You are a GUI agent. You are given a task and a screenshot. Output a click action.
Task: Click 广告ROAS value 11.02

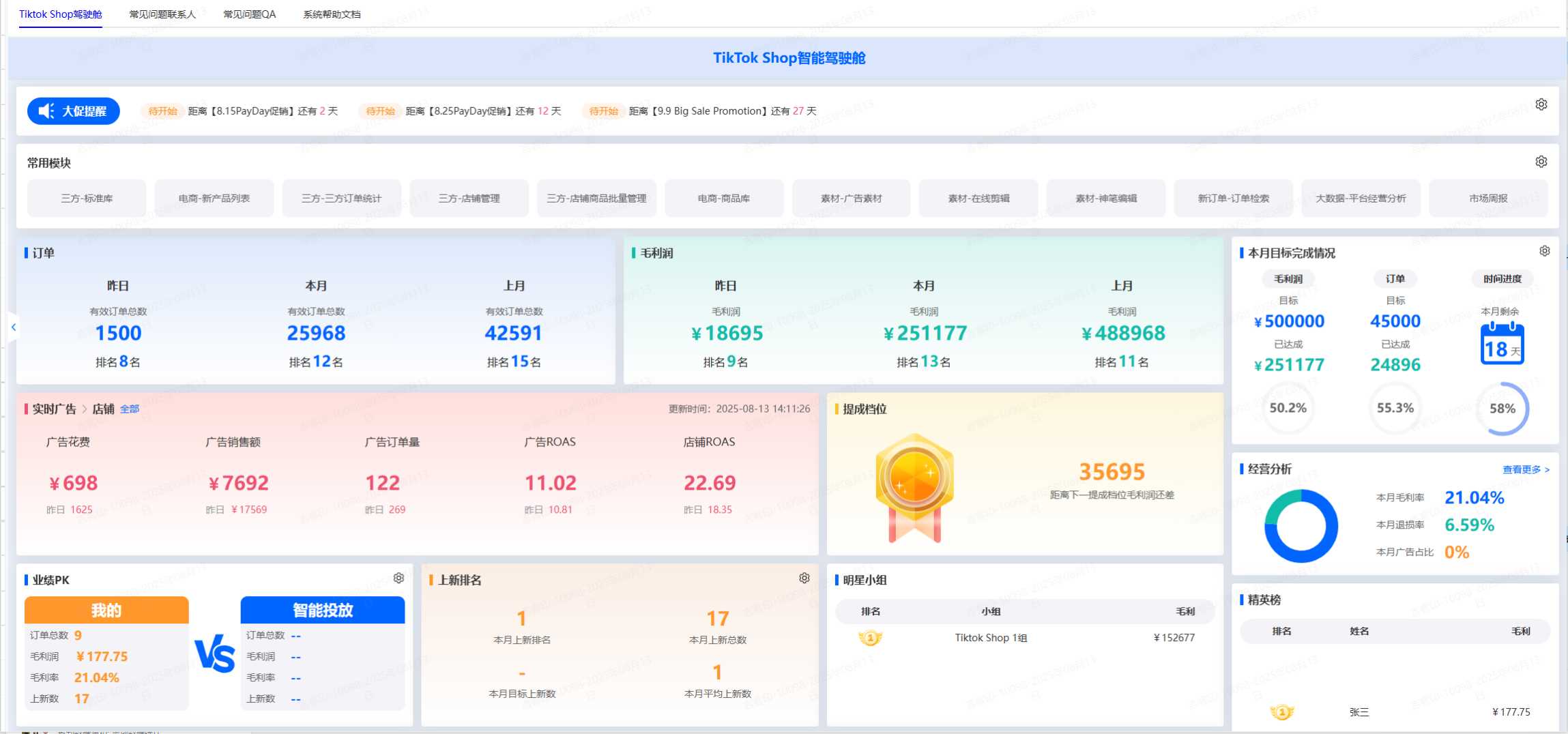click(551, 483)
